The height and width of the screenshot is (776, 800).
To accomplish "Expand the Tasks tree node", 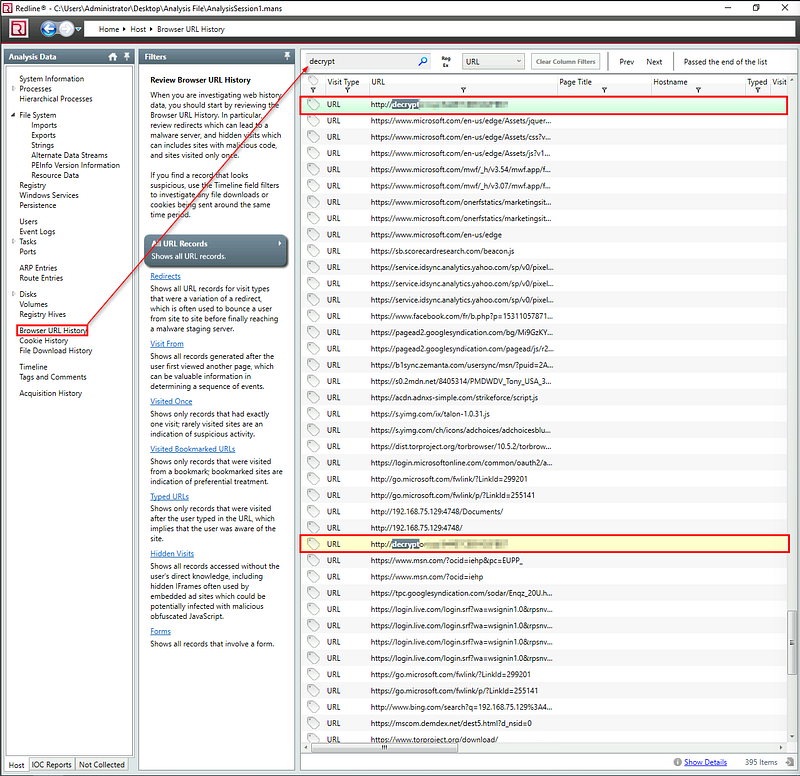I will point(13,241).
